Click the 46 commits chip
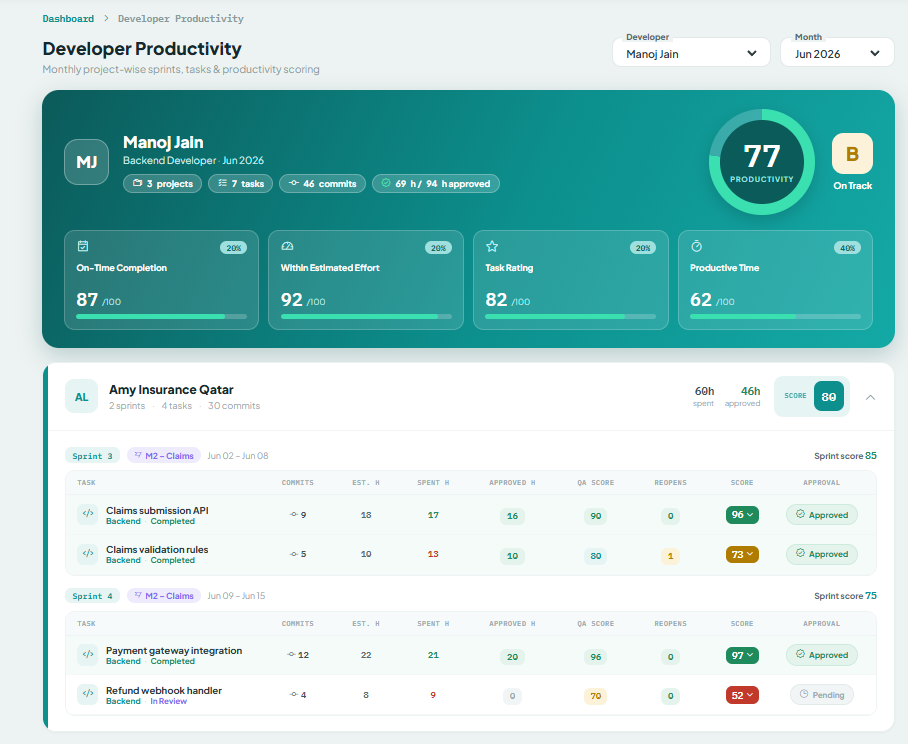 point(323,184)
